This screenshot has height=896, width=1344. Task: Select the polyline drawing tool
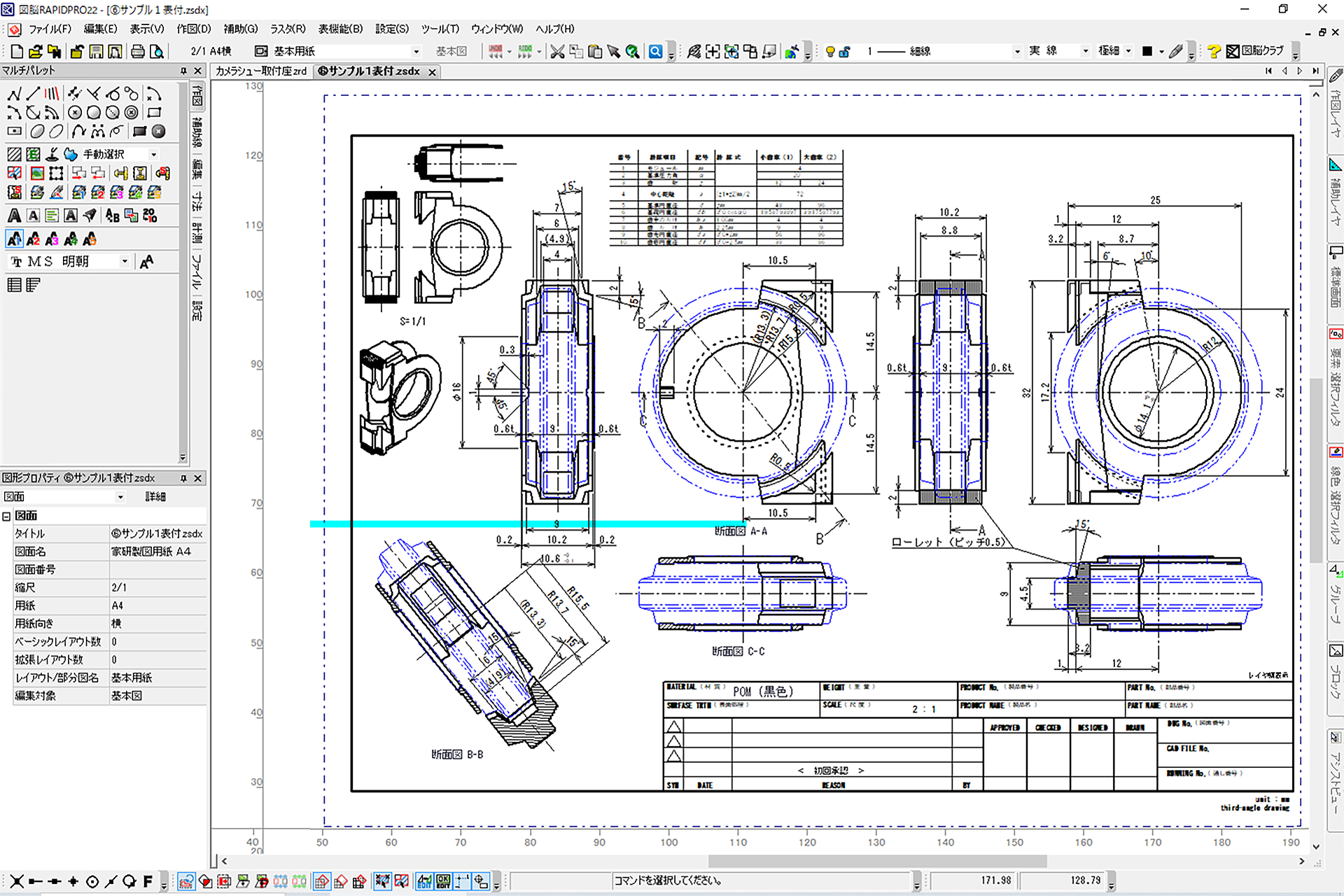14,94
